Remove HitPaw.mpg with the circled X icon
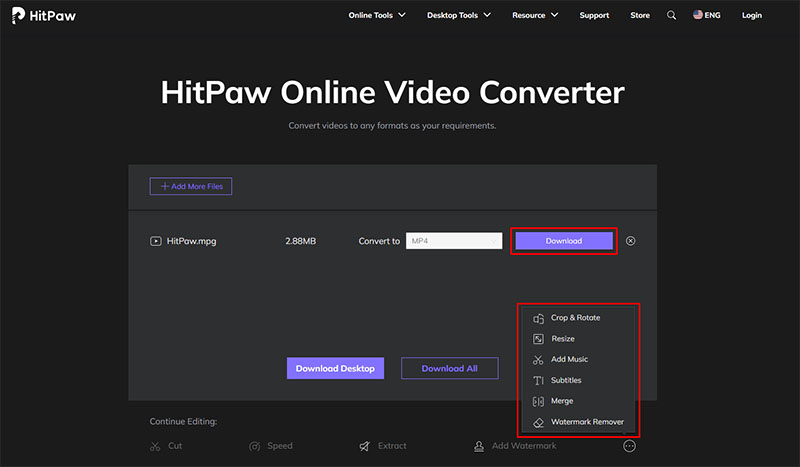800x467 pixels. coord(631,241)
